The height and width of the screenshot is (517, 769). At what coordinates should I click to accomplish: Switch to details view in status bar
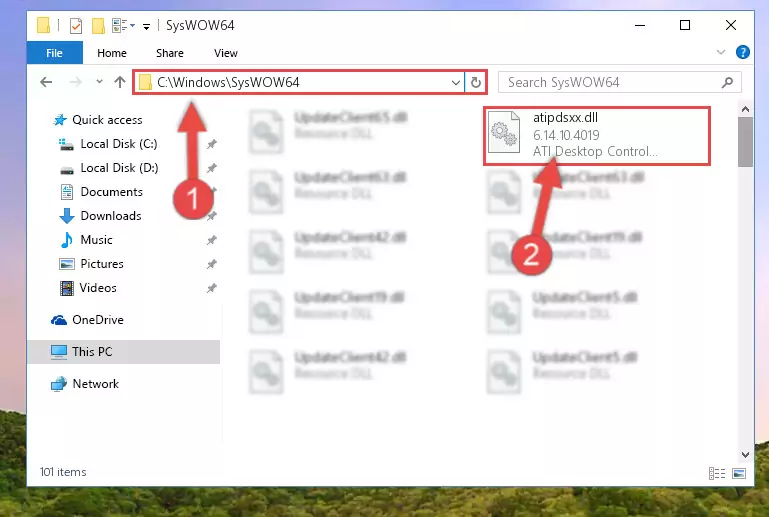point(717,473)
